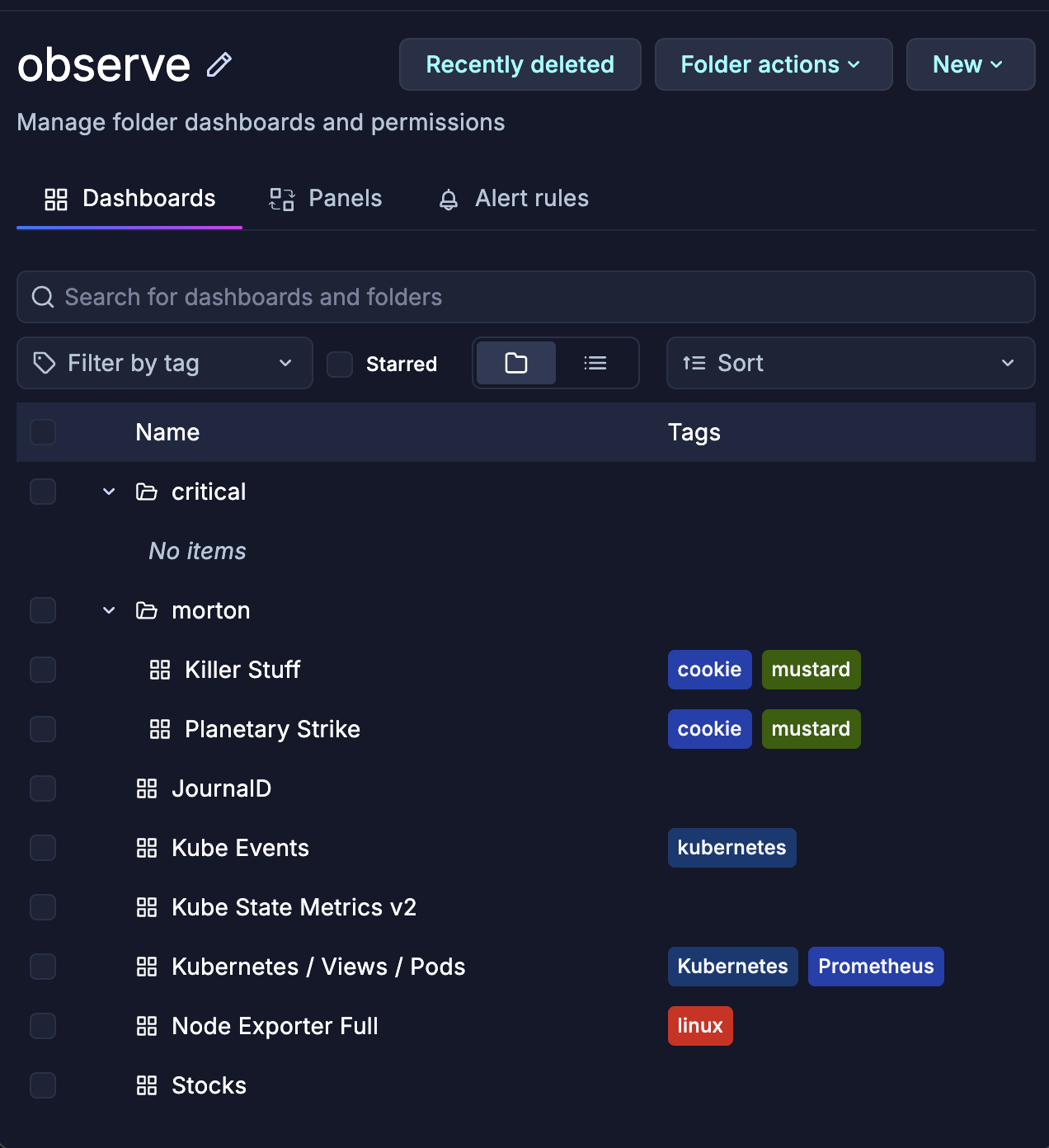Focus the Search for dashboards and folders field
Screen dimensions: 1049x1148
[x=526, y=297]
